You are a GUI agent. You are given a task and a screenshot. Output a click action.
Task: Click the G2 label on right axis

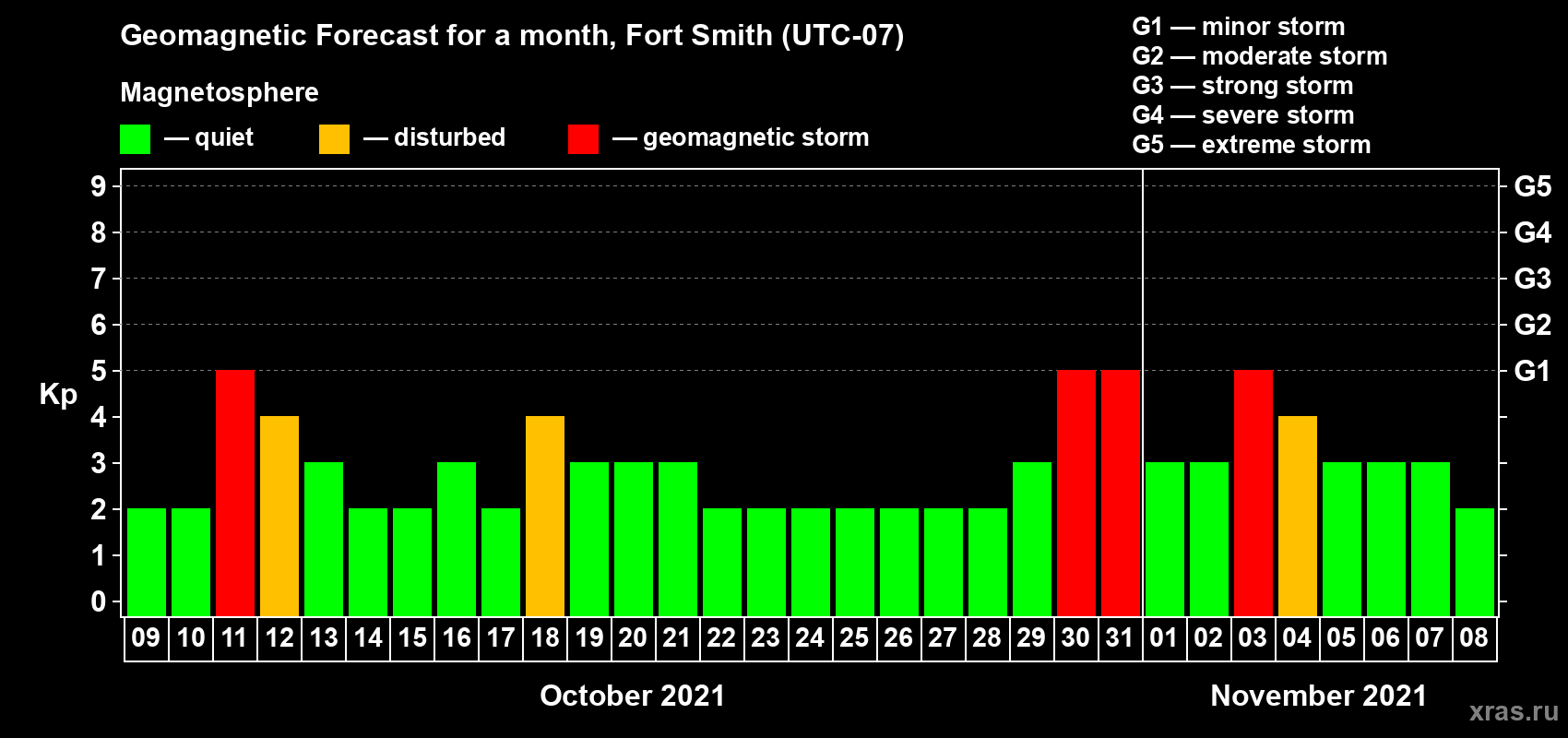[1532, 325]
